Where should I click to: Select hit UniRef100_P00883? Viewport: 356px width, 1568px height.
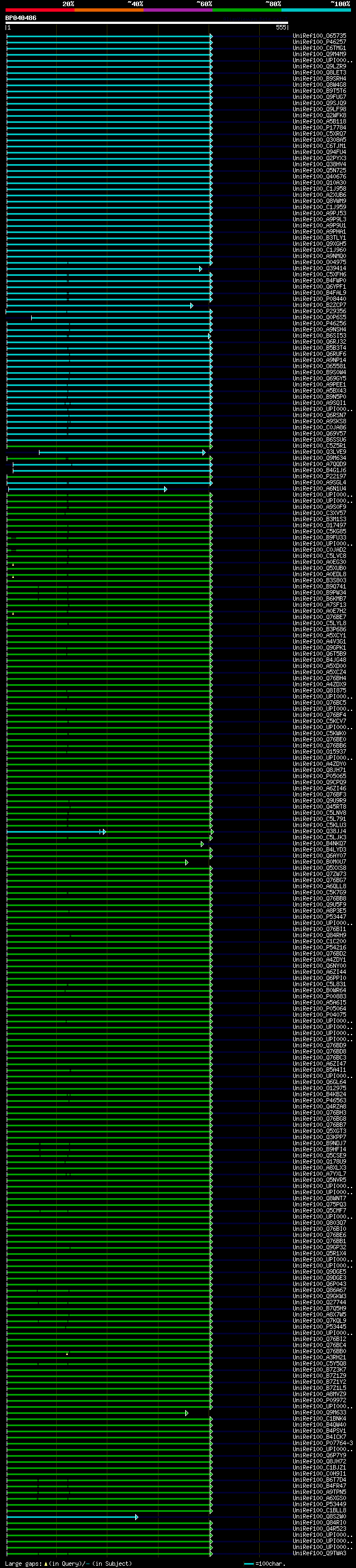pyautogui.click(x=319, y=996)
